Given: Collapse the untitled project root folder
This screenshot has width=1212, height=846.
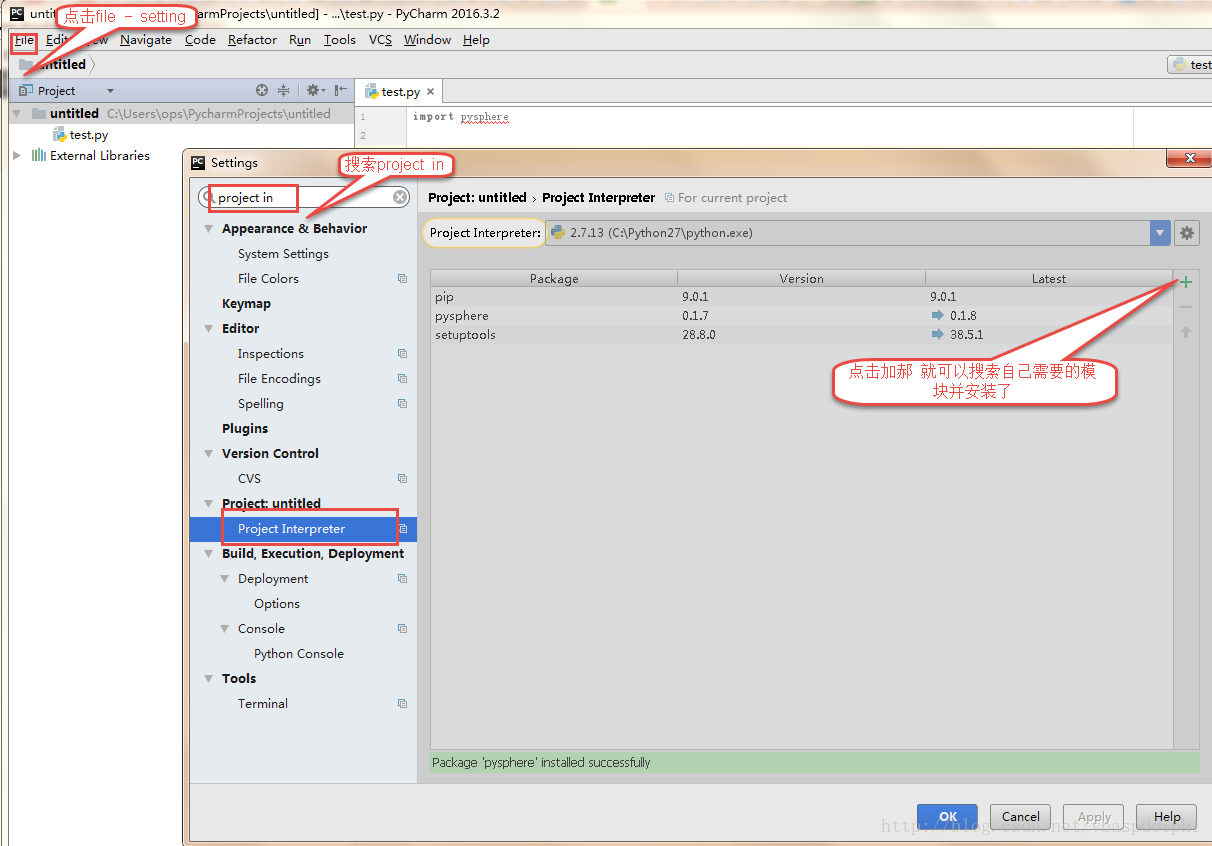Looking at the screenshot, I should click(17, 114).
